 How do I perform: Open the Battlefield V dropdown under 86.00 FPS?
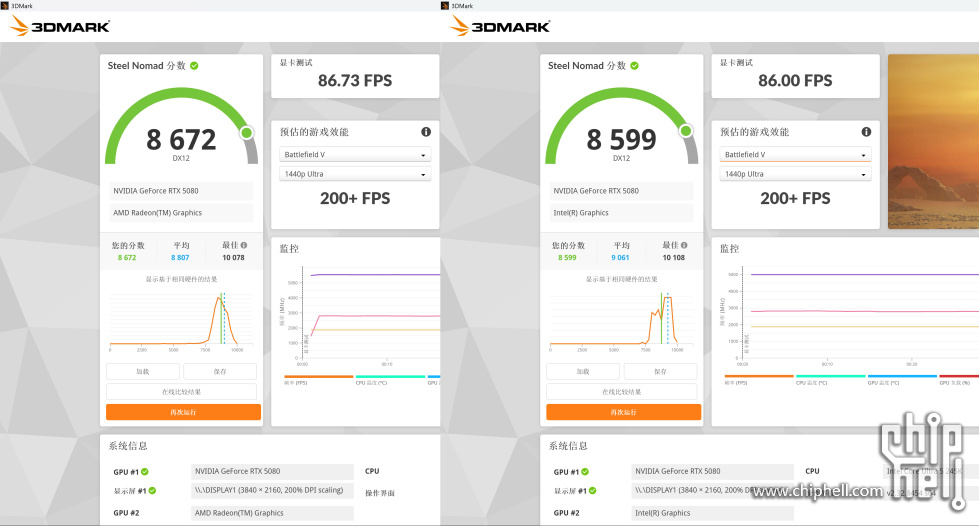795,155
